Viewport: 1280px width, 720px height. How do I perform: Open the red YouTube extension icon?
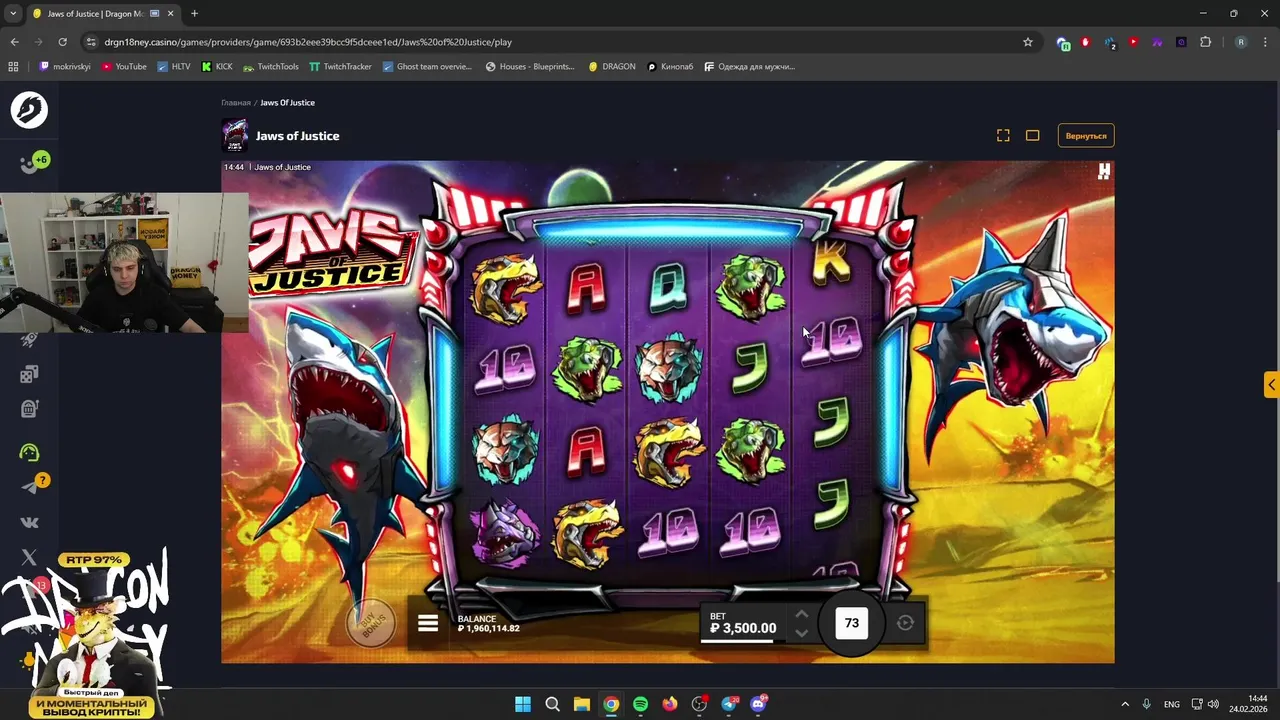coord(1133,42)
